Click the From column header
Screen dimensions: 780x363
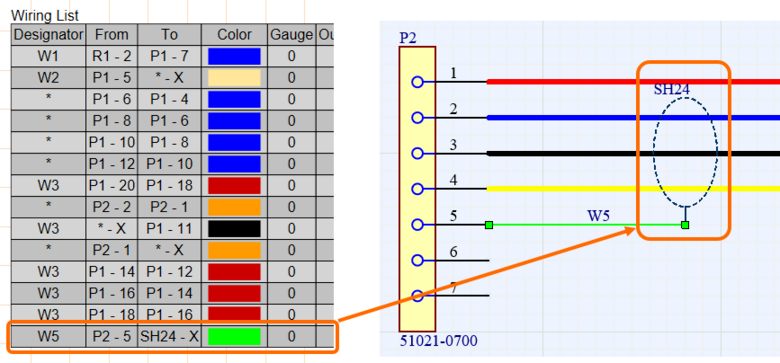pos(112,35)
